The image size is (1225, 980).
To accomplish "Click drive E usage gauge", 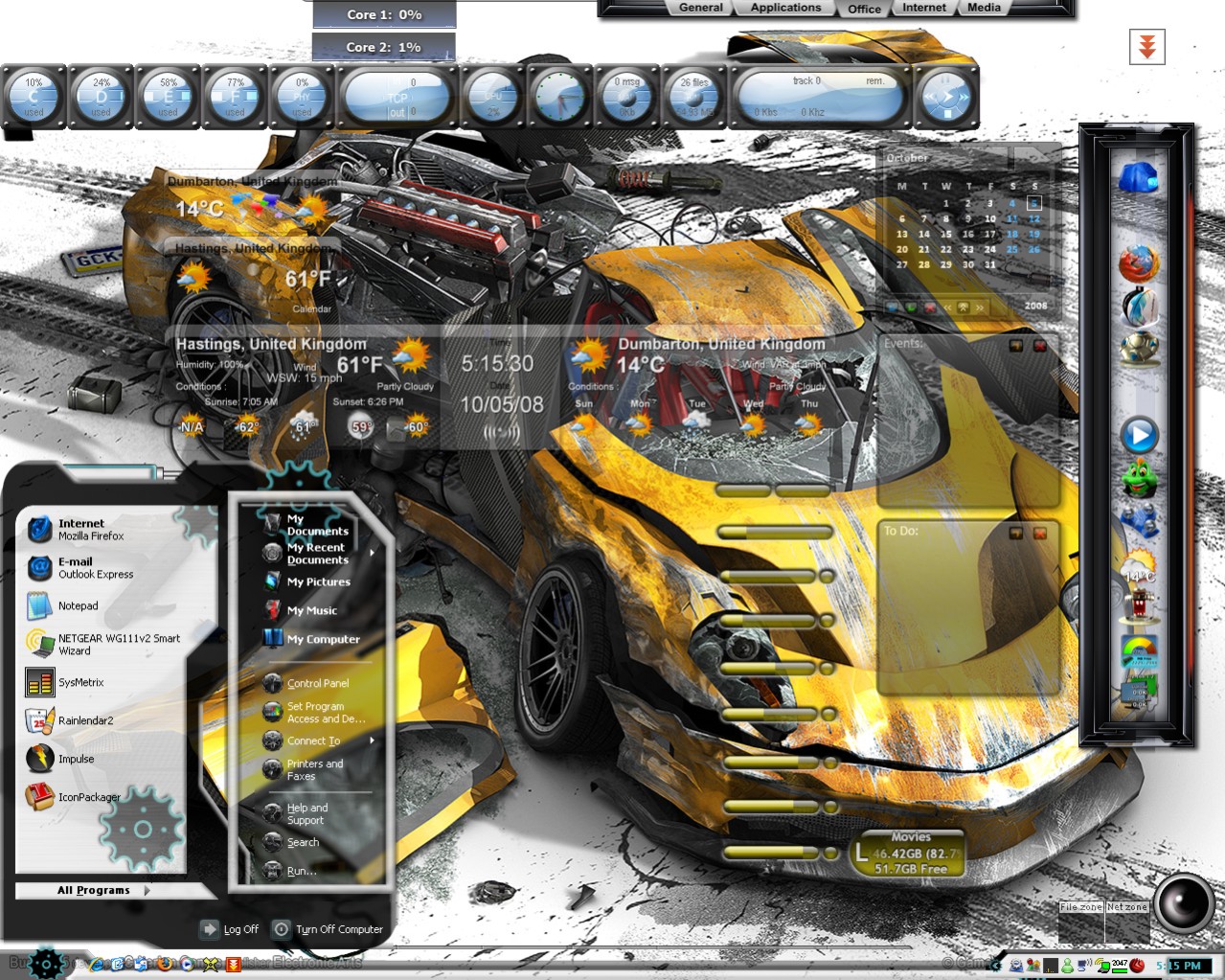I will (169, 97).
